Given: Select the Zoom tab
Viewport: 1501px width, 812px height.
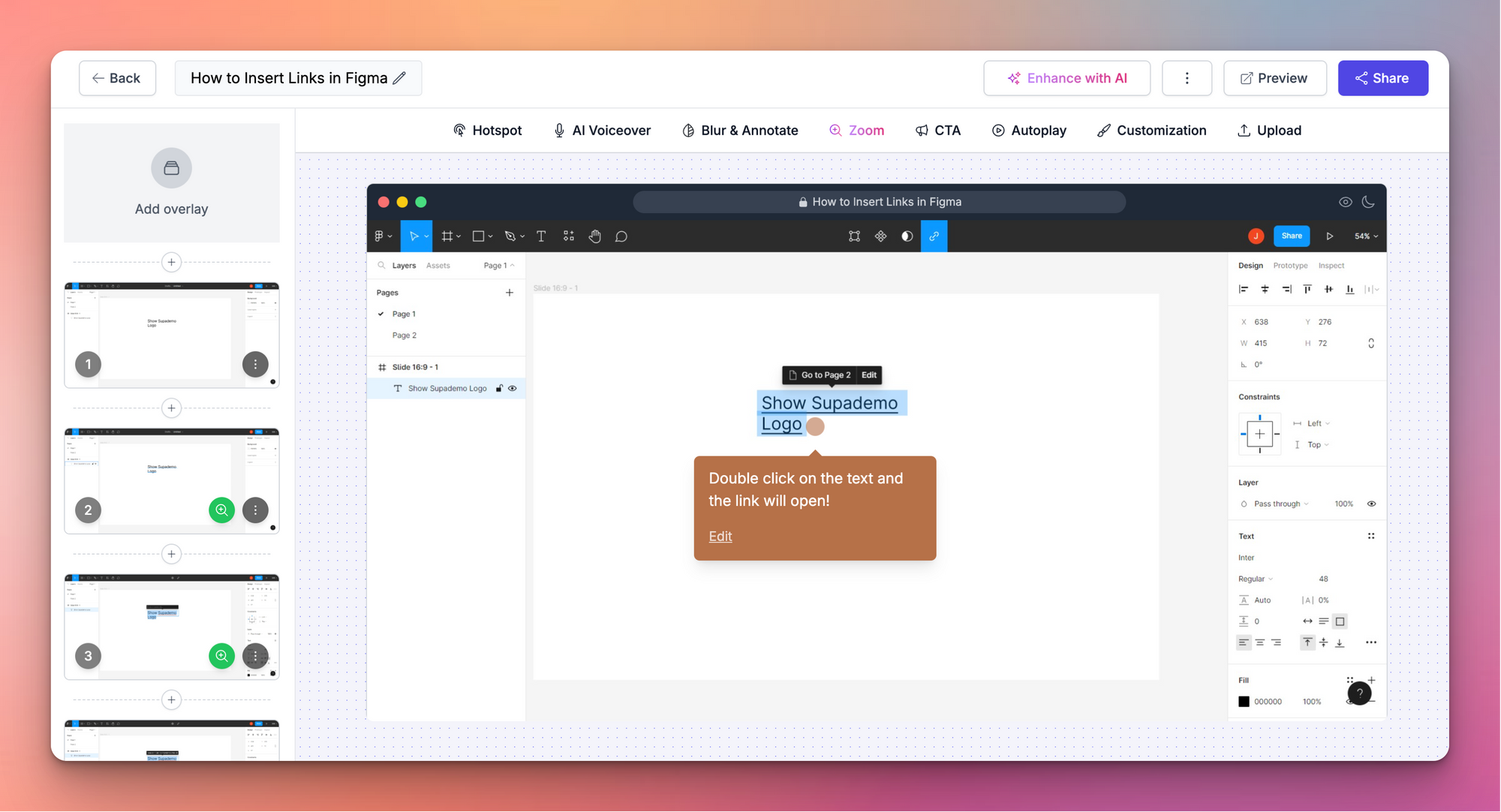Looking at the screenshot, I should pos(856,131).
